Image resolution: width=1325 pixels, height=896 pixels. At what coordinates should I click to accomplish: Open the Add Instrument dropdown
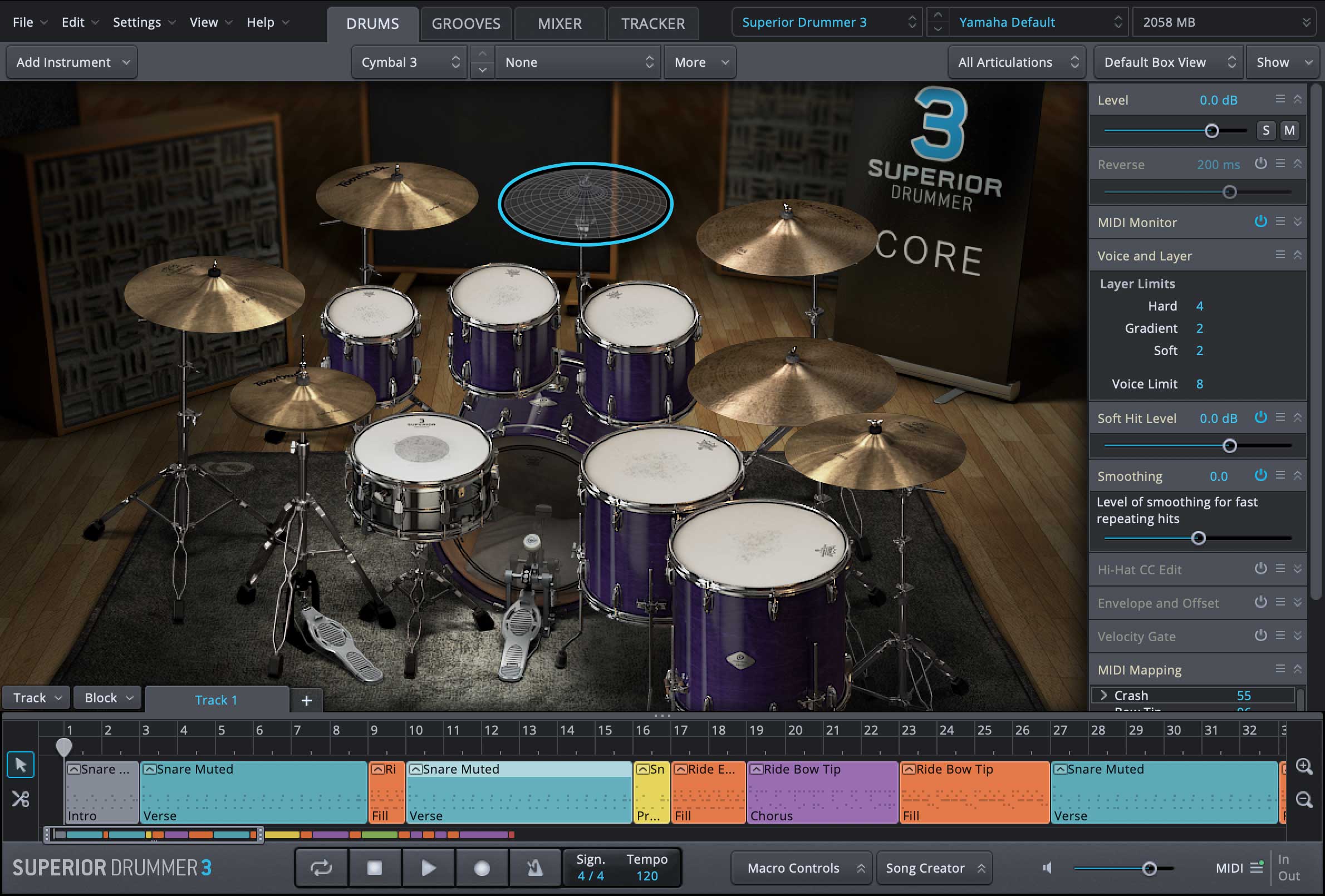click(x=72, y=62)
